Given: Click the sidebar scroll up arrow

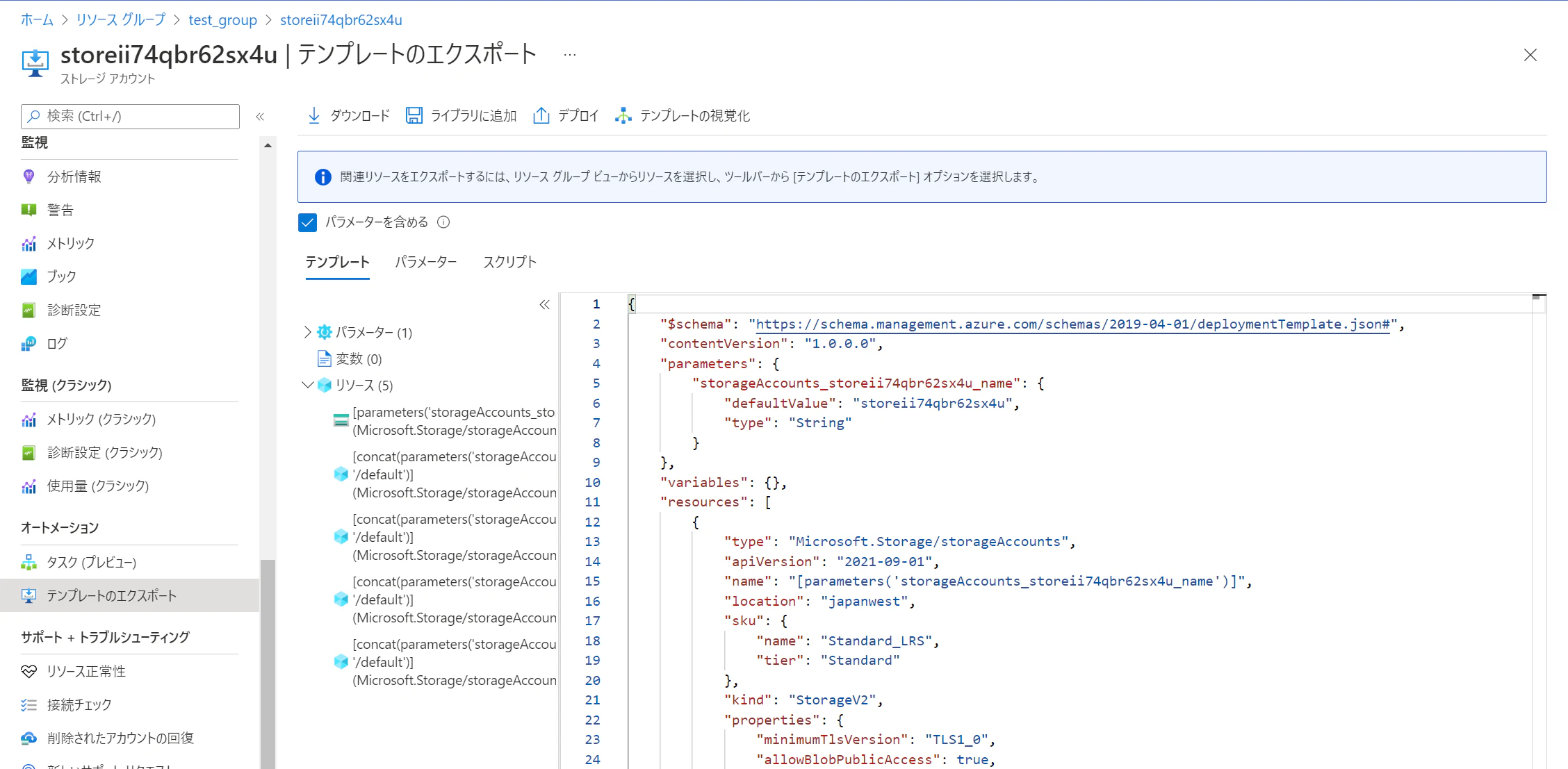Looking at the screenshot, I should [x=268, y=146].
